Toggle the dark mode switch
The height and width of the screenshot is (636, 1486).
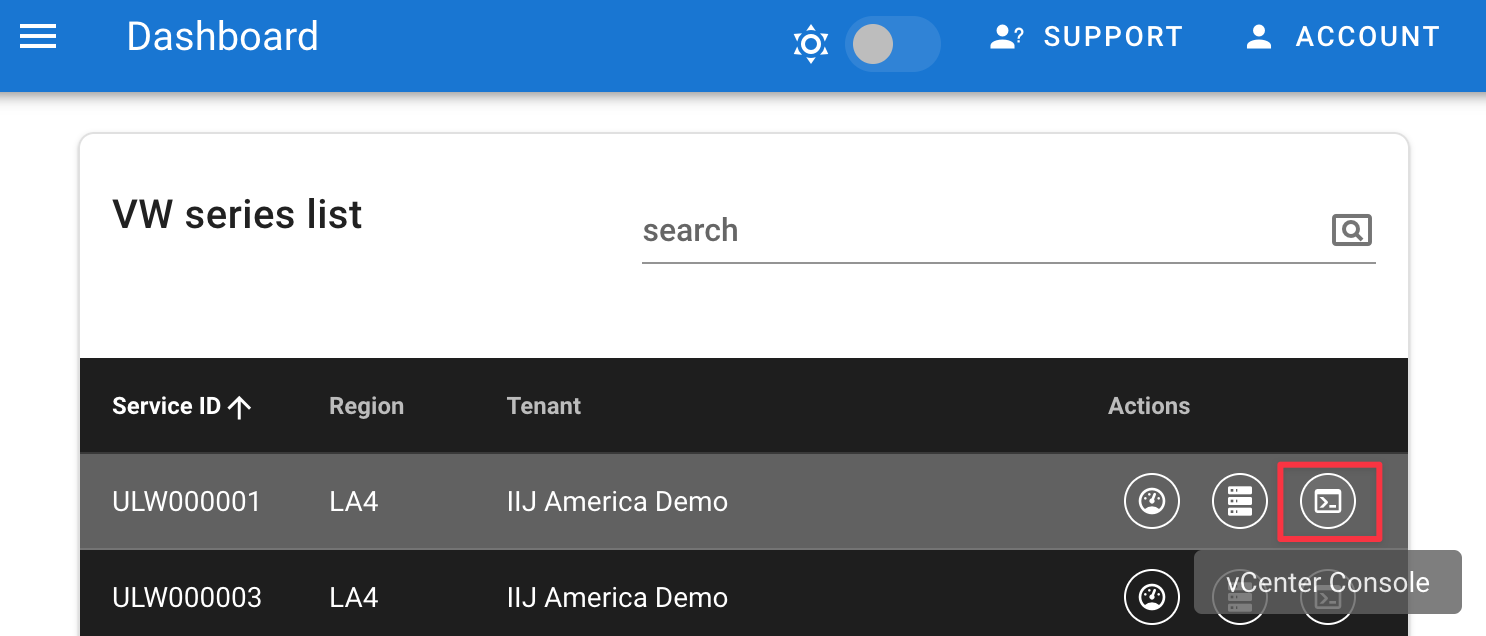(x=891, y=44)
